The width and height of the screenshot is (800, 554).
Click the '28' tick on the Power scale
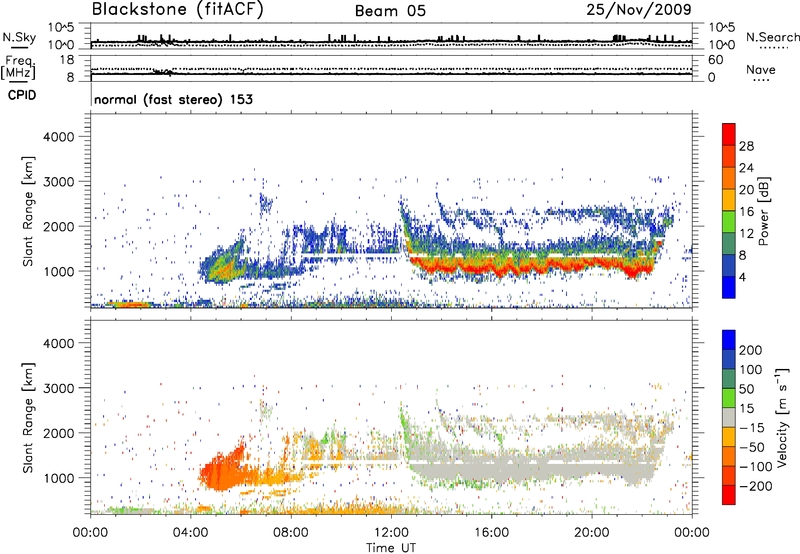point(746,146)
